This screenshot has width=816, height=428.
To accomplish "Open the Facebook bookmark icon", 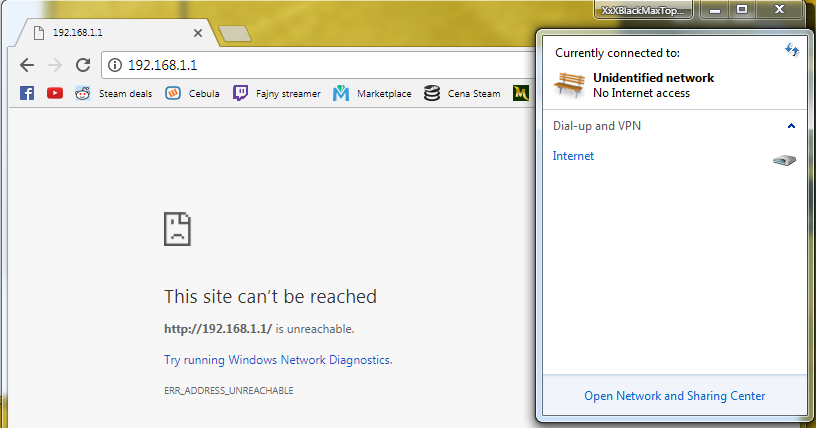I will click(x=27, y=93).
